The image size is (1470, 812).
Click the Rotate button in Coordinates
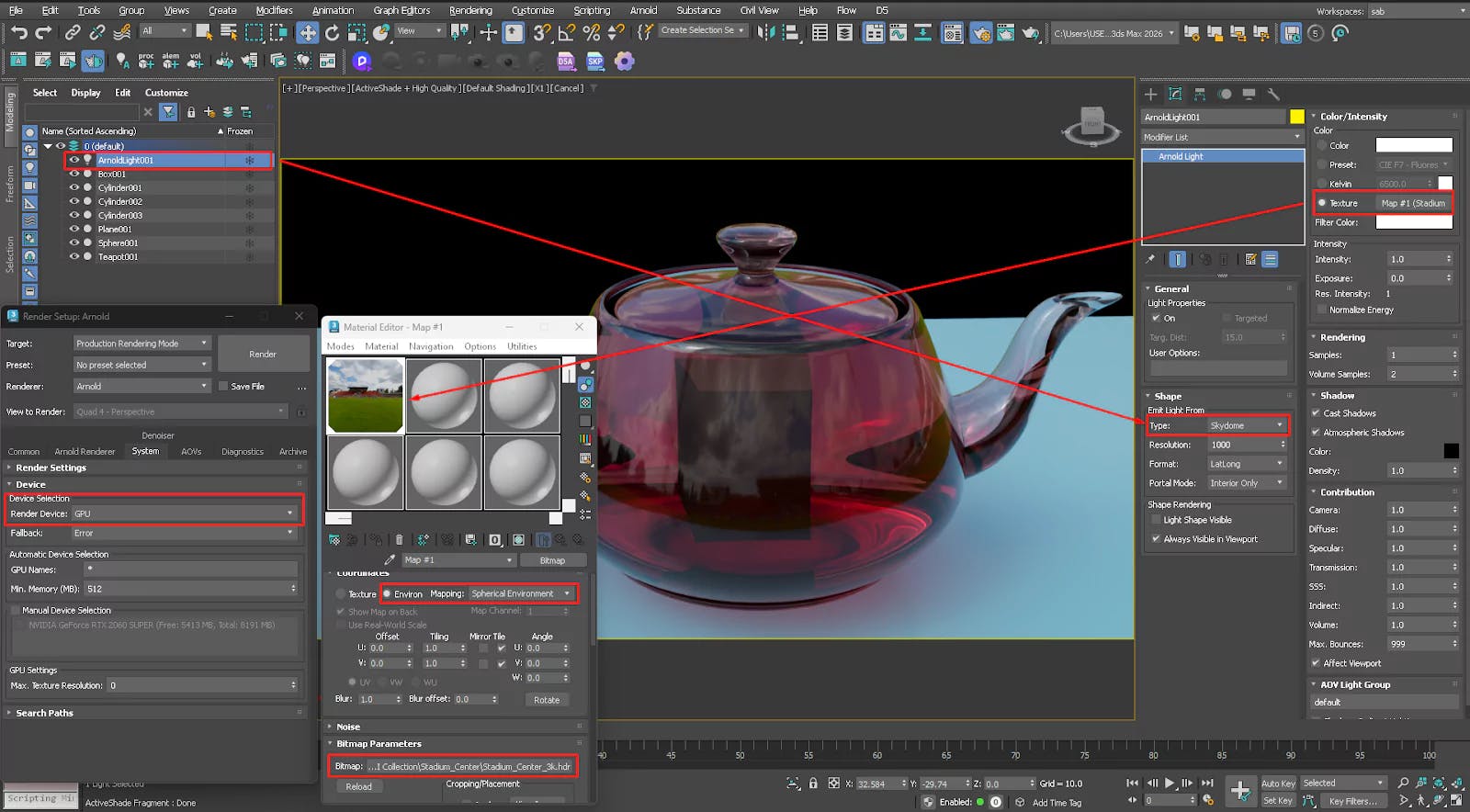(x=547, y=700)
